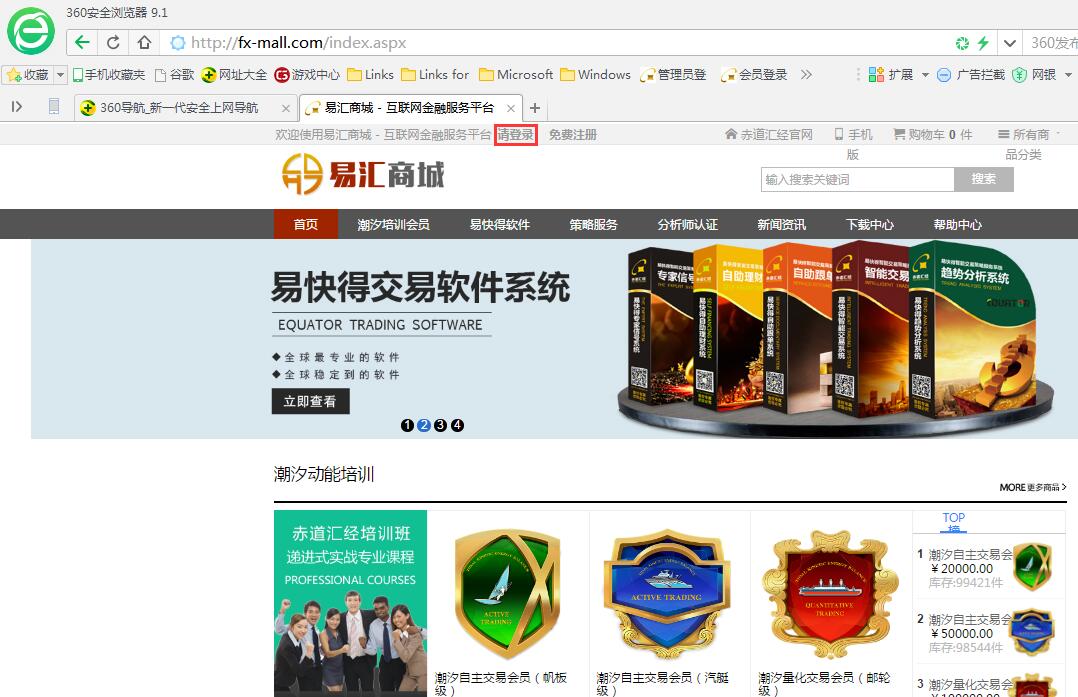Click the MORE 更多商品 link
1078x697 pixels.
[1033, 487]
